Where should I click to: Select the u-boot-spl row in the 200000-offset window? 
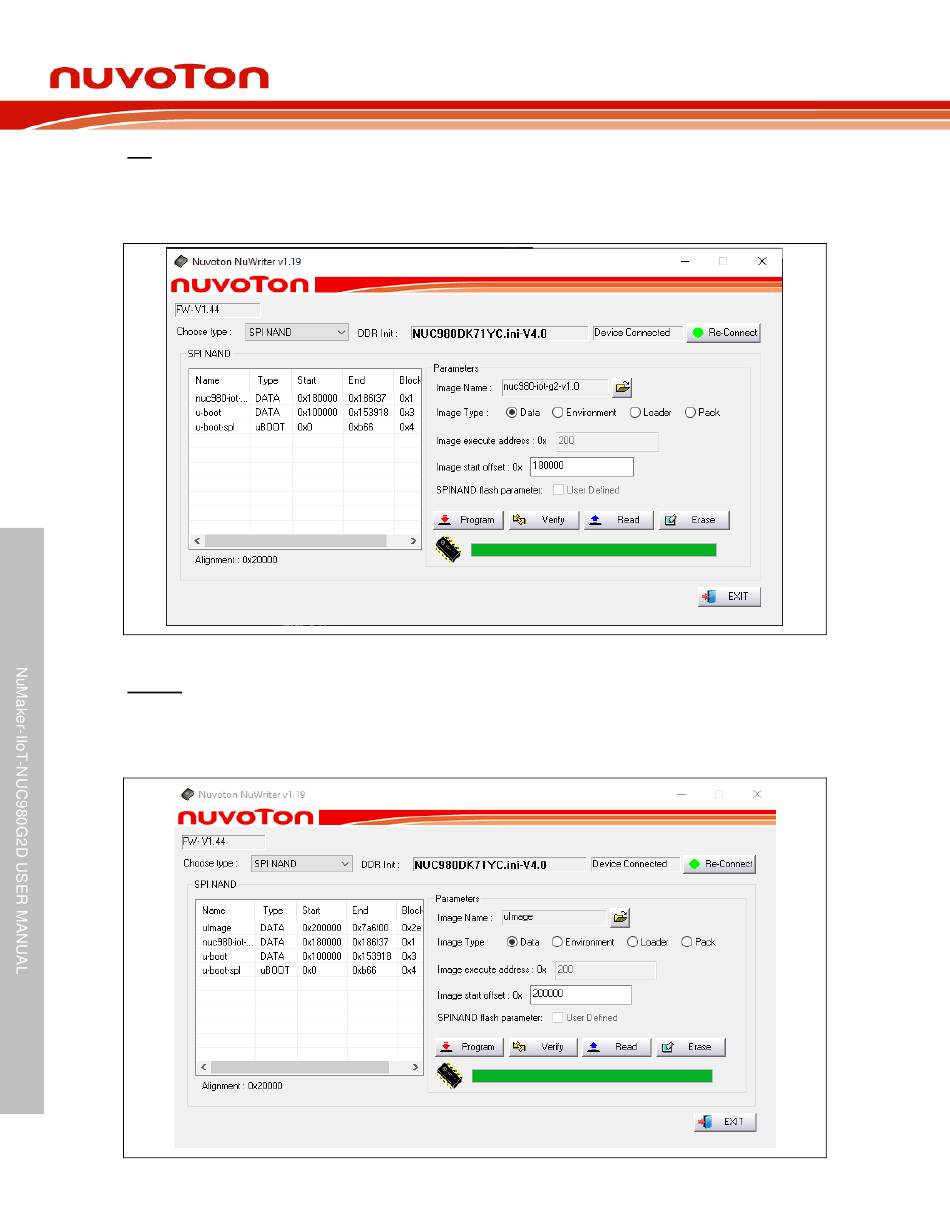coord(310,971)
